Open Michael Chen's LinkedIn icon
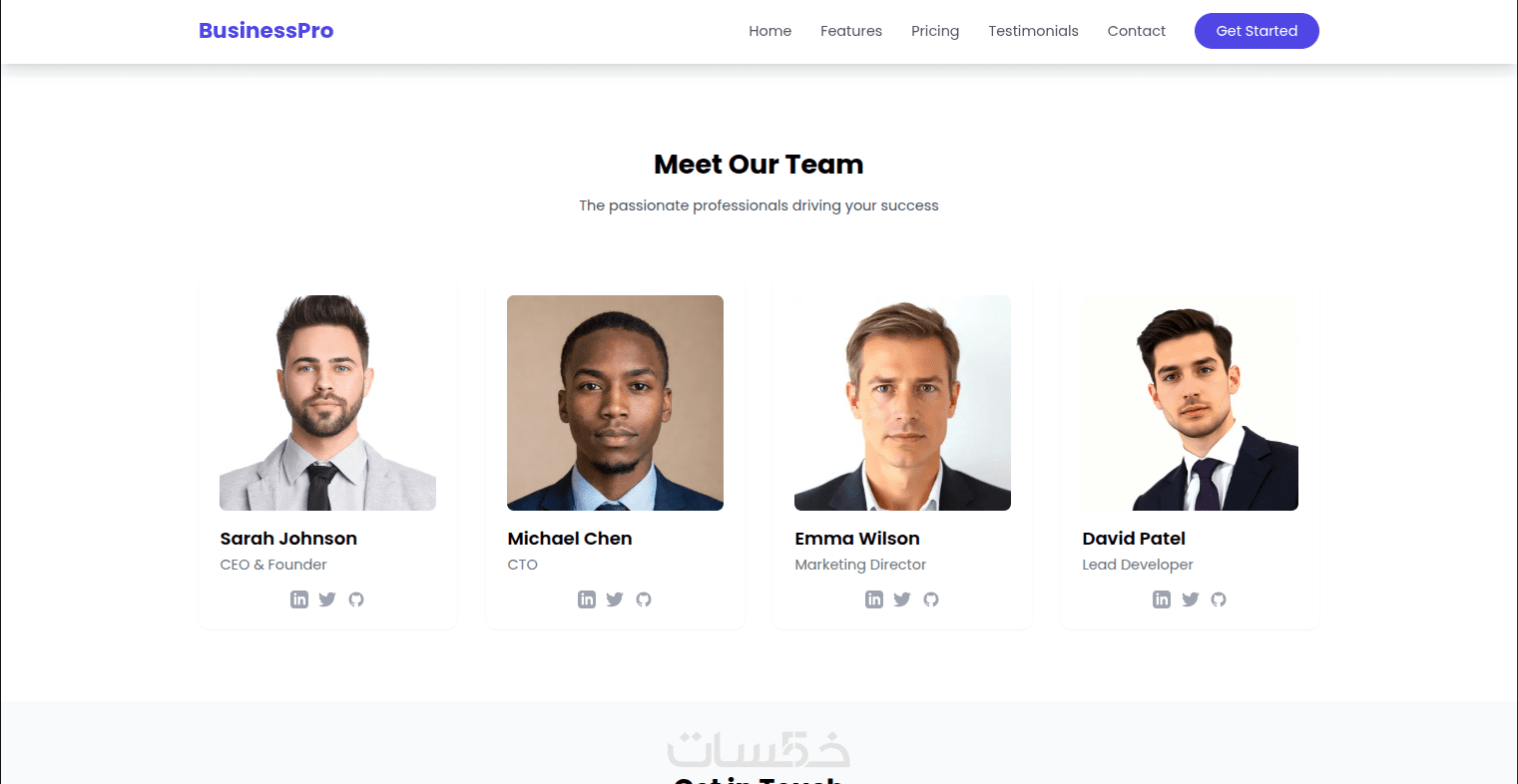 [x=587, y=599]
